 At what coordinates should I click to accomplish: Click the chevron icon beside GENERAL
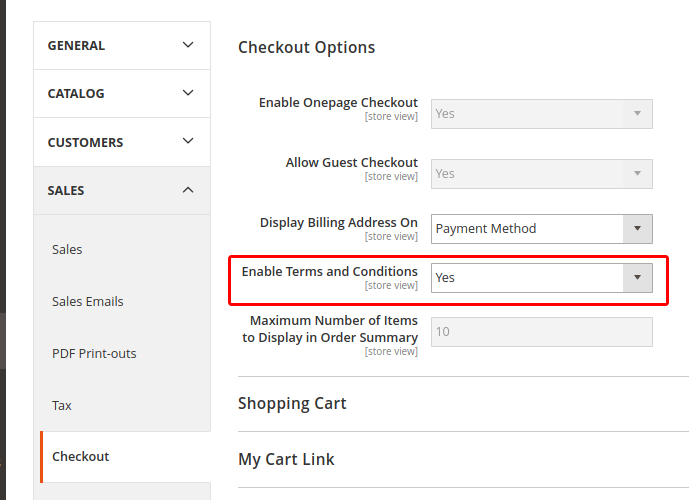[x=188, y=45]
